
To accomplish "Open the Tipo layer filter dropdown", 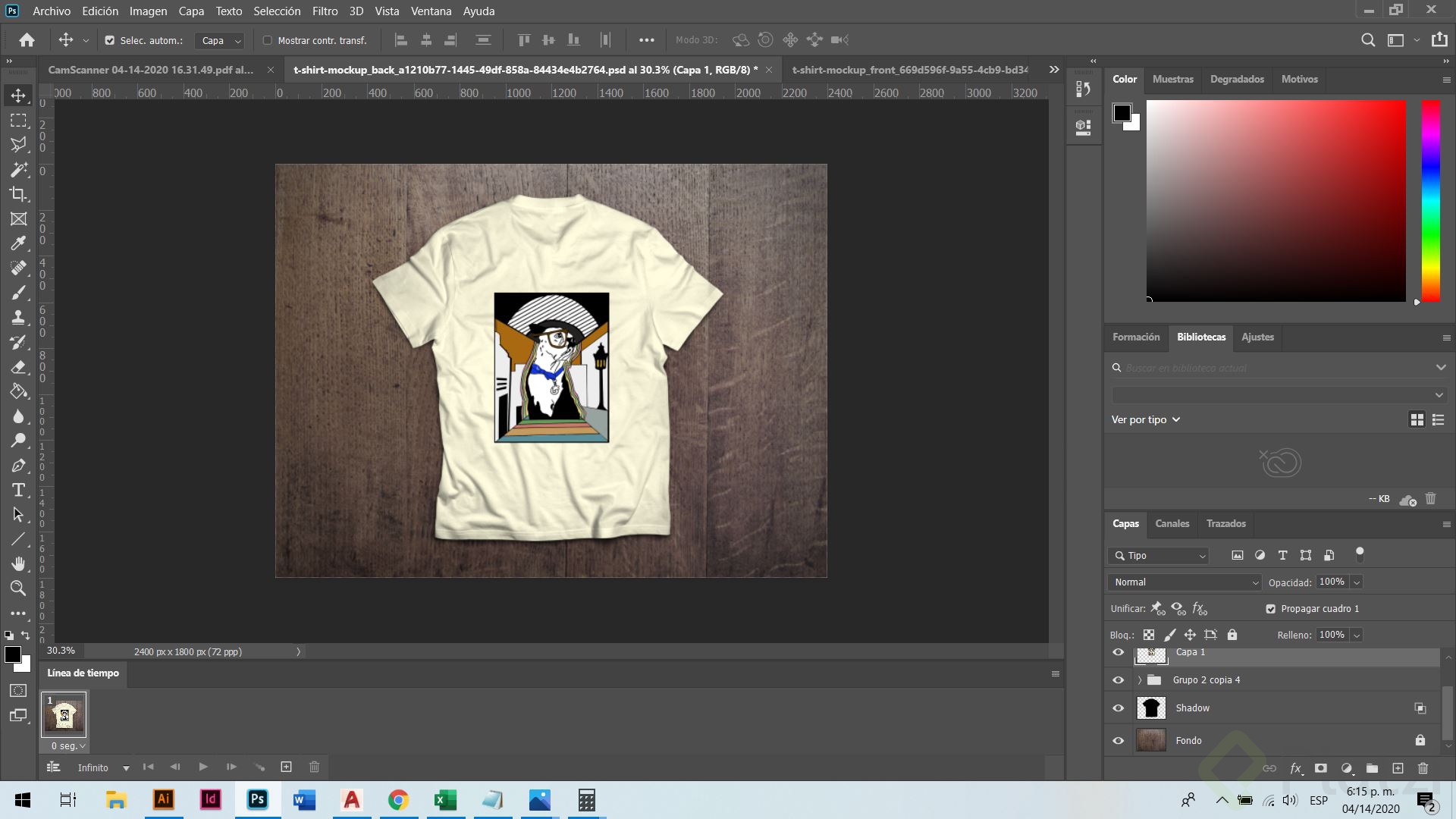I will (x=1159, y=556).
